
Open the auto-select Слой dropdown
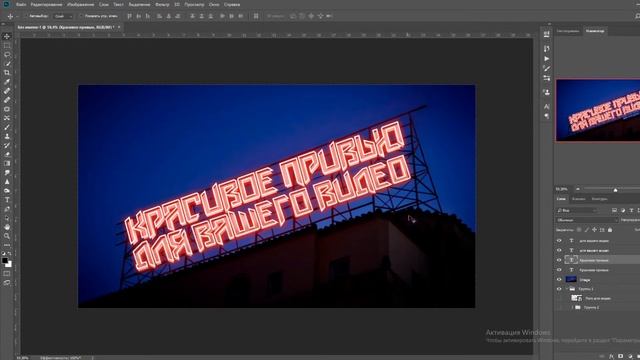click(x=63, y=16)
